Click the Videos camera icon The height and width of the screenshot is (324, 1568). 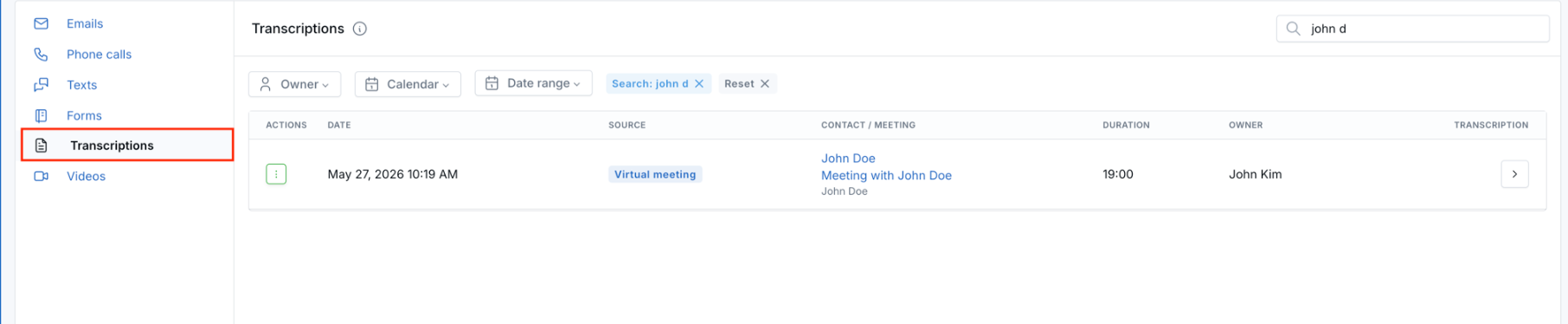click(41, 176)
